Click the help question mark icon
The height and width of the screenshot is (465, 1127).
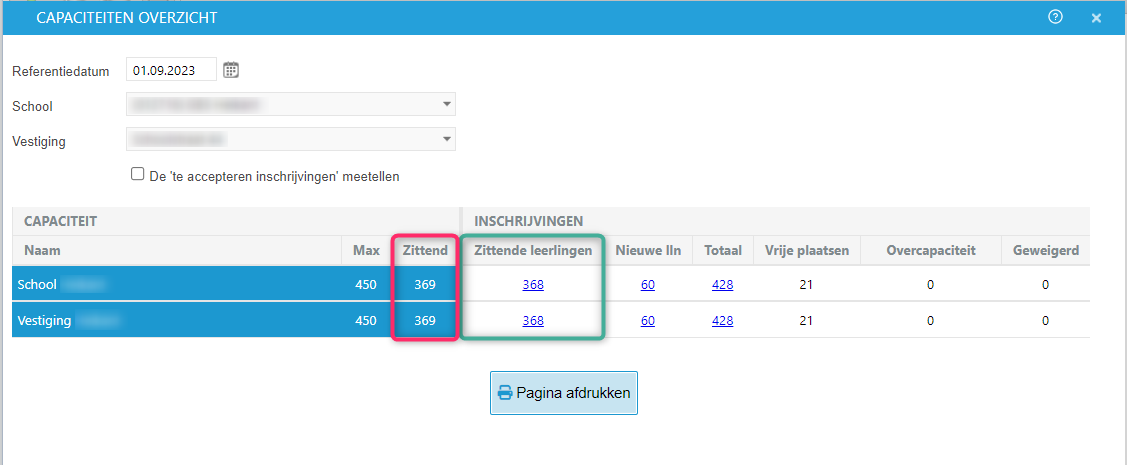click(1055, 17)
